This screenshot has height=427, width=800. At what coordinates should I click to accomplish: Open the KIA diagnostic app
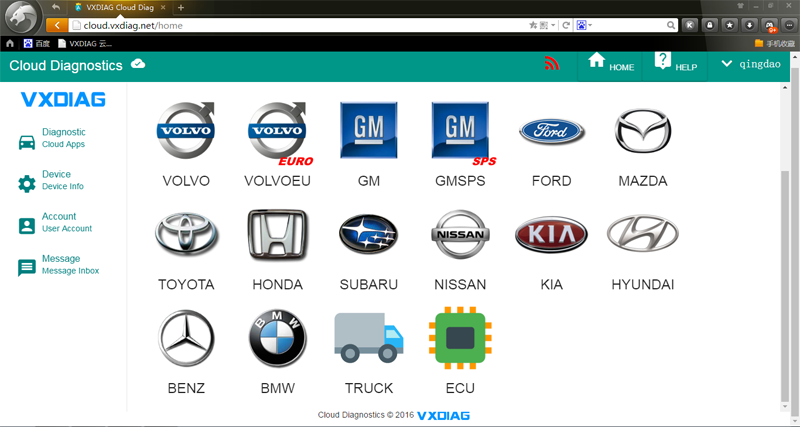click(552, 234)
